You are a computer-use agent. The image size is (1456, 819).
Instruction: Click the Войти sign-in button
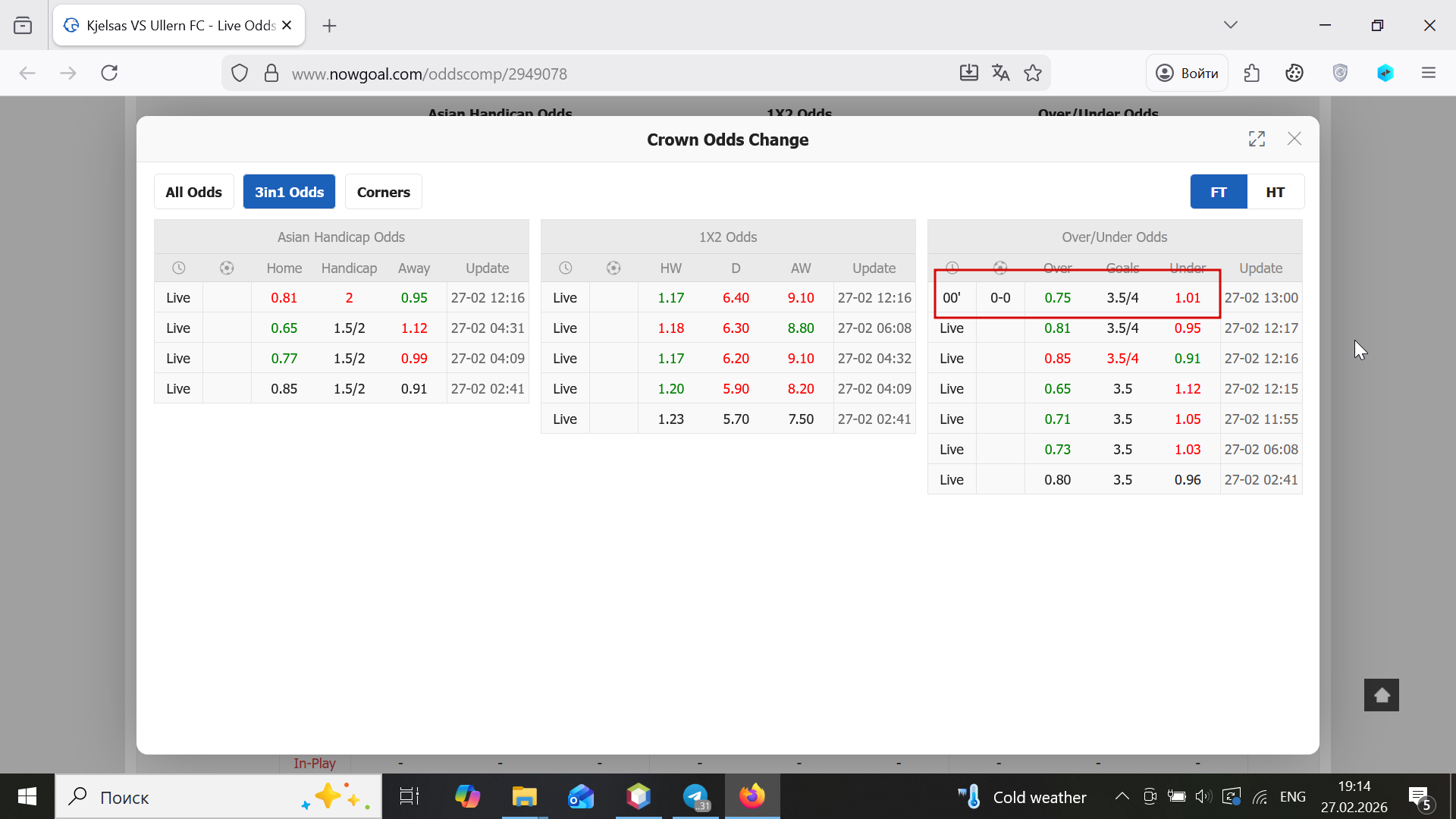tap(1187, 73)
